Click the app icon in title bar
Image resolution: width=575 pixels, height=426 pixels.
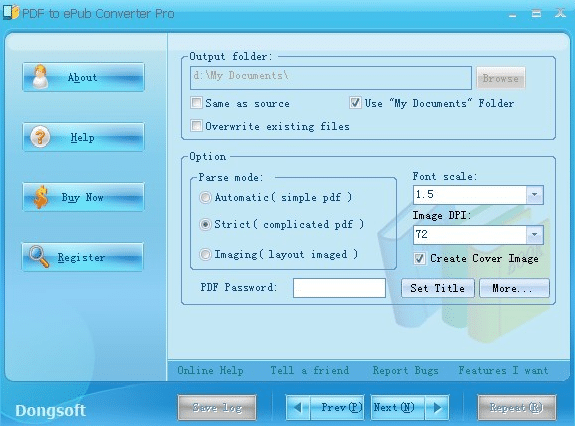(x=11, y=12)
